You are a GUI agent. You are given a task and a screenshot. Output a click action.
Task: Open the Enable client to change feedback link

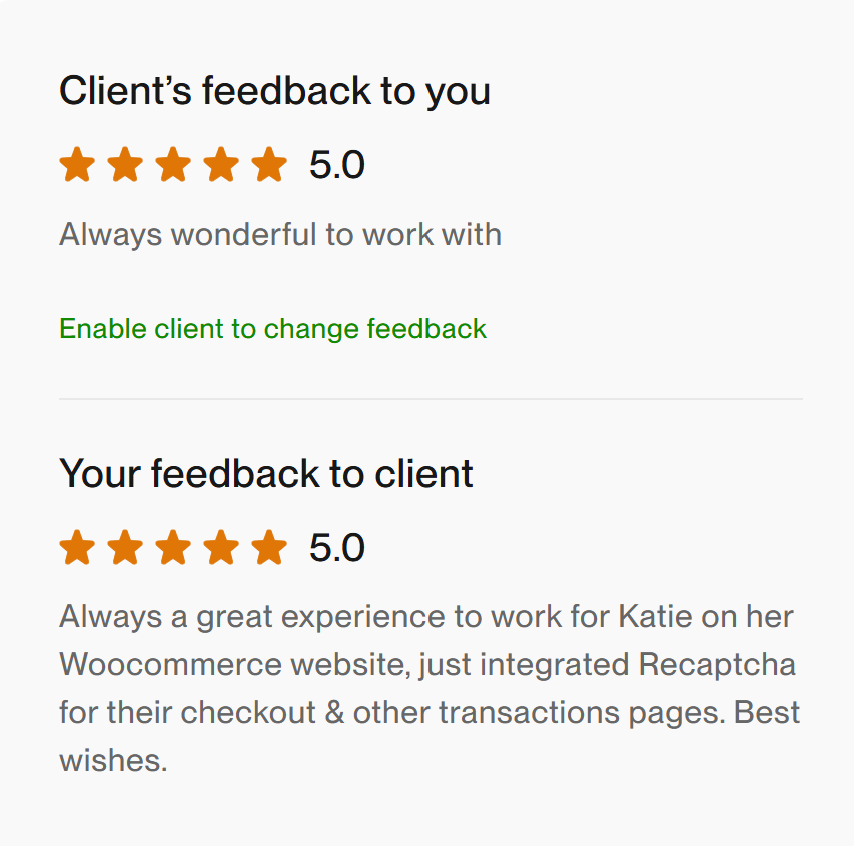coord(273,328)
